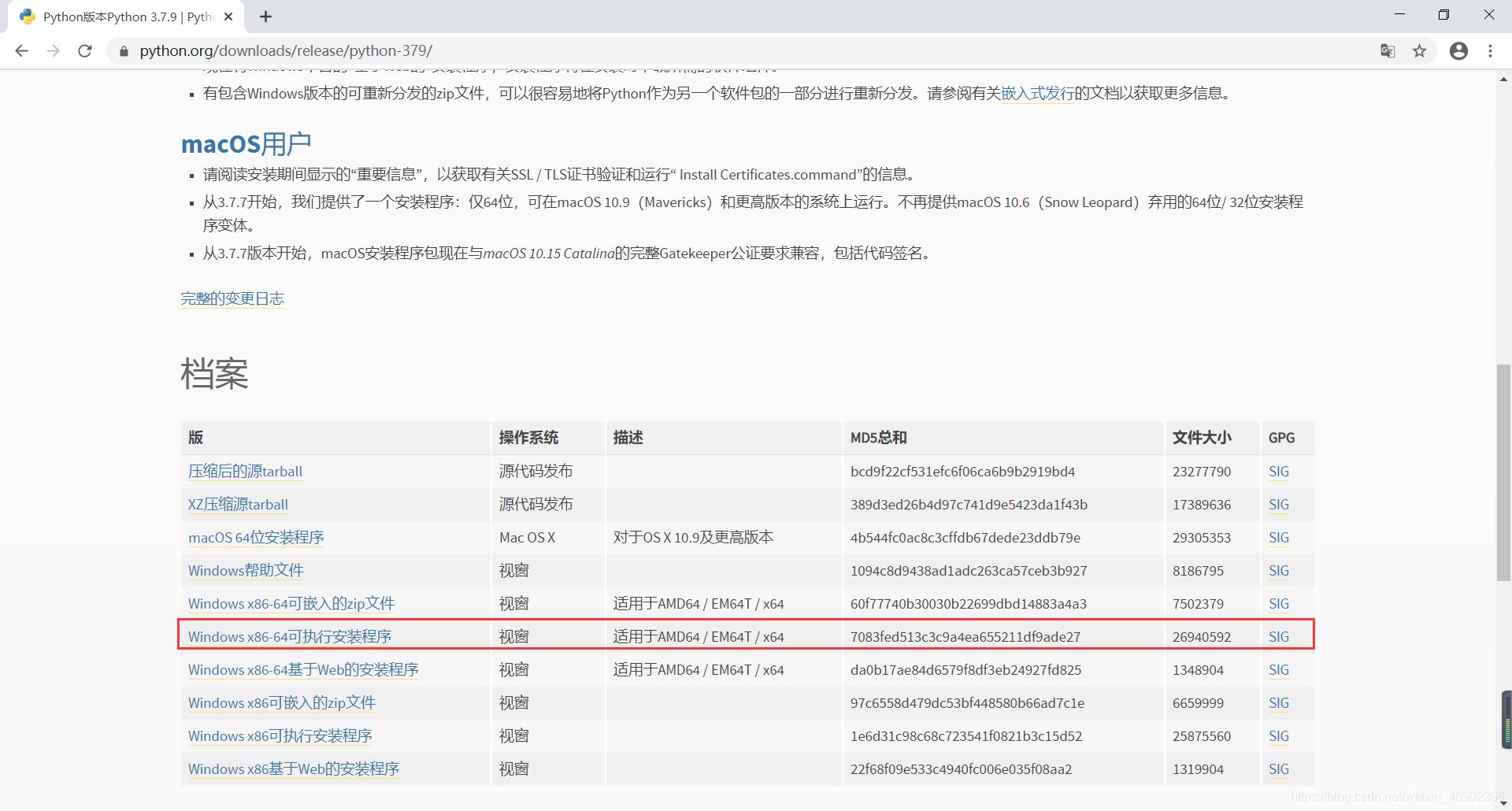The width and height of the screenshot is (1512, 811).
Task: Select the file size 8186795
Action: coord(1198,571)
